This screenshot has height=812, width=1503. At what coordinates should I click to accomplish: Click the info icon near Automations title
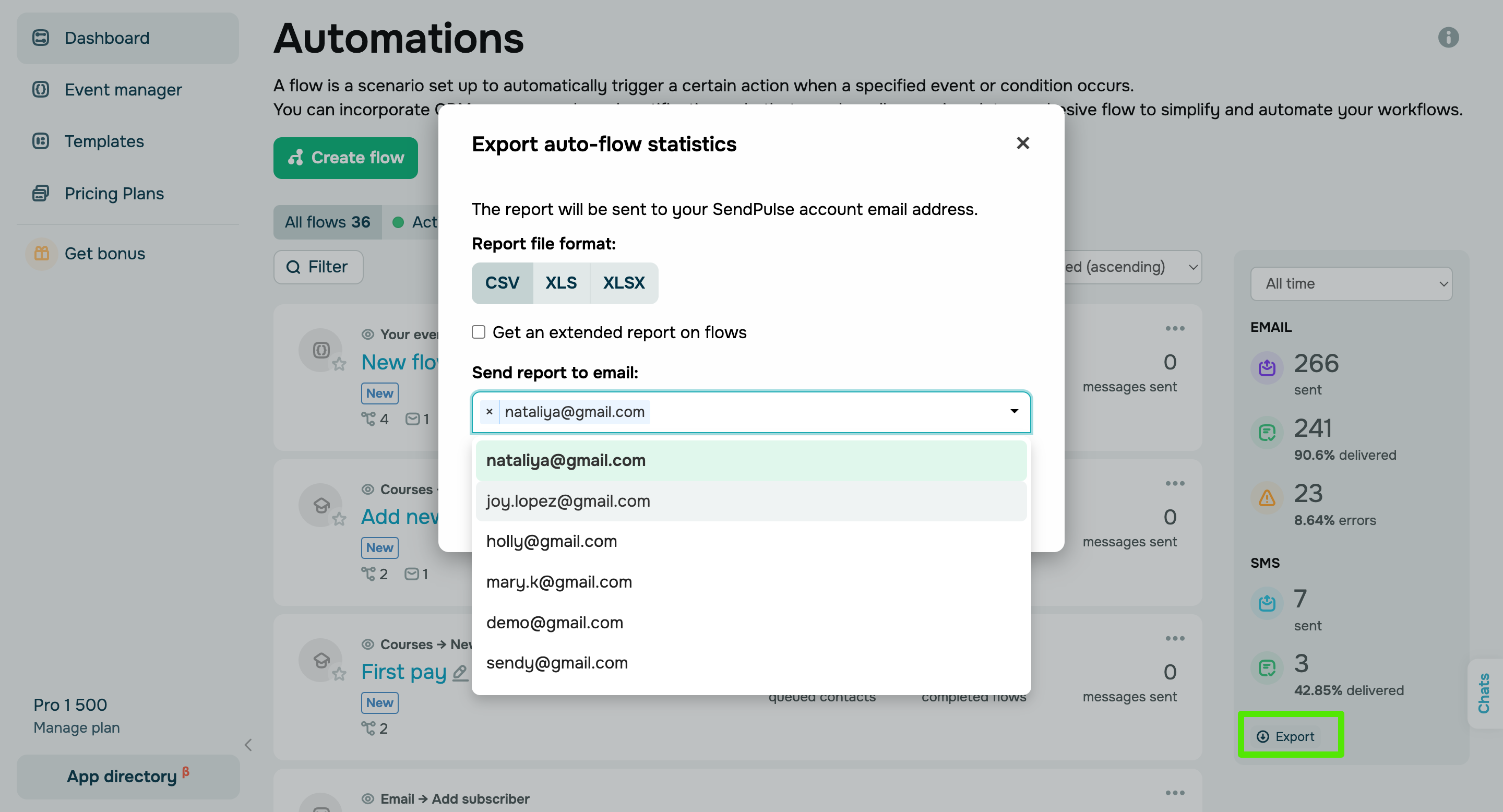1448,38
